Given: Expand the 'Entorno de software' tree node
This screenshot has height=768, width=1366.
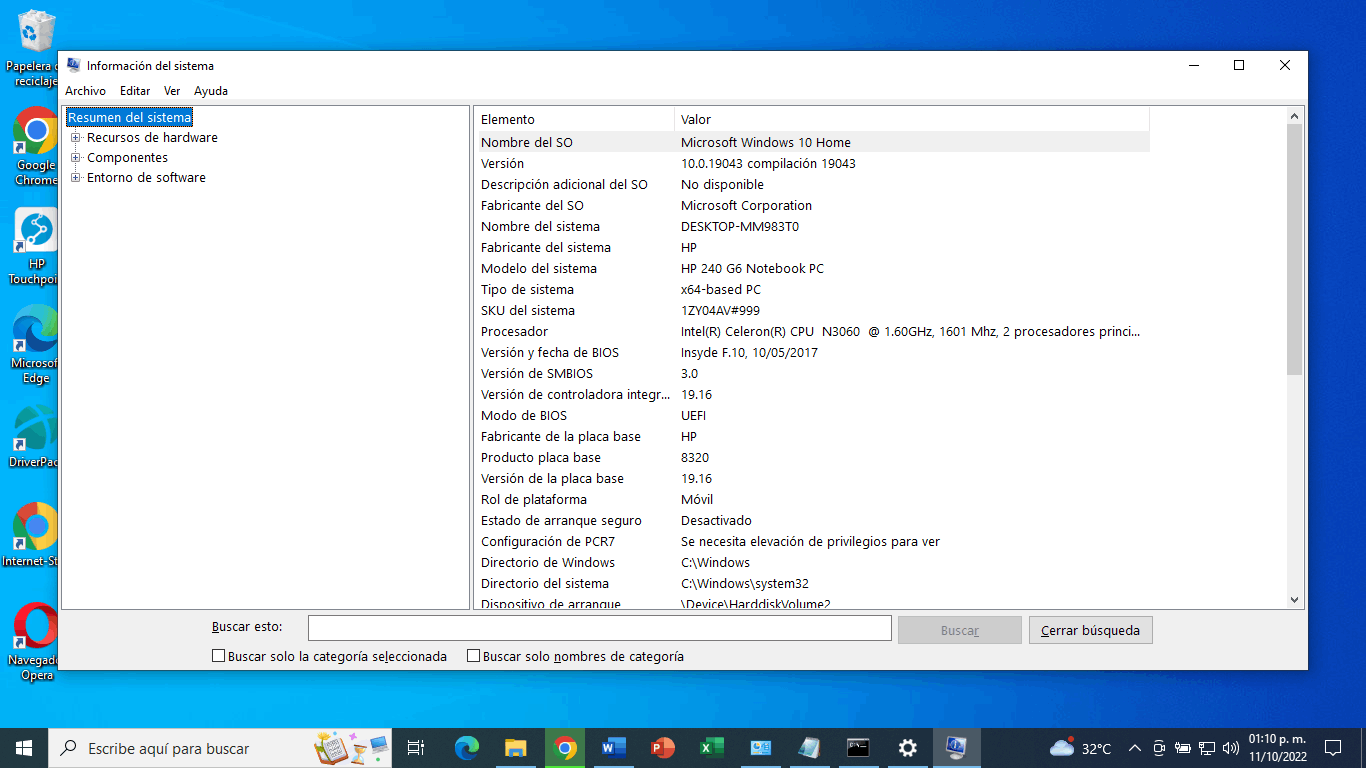Looking at the screenshot, I should [76, 178].
